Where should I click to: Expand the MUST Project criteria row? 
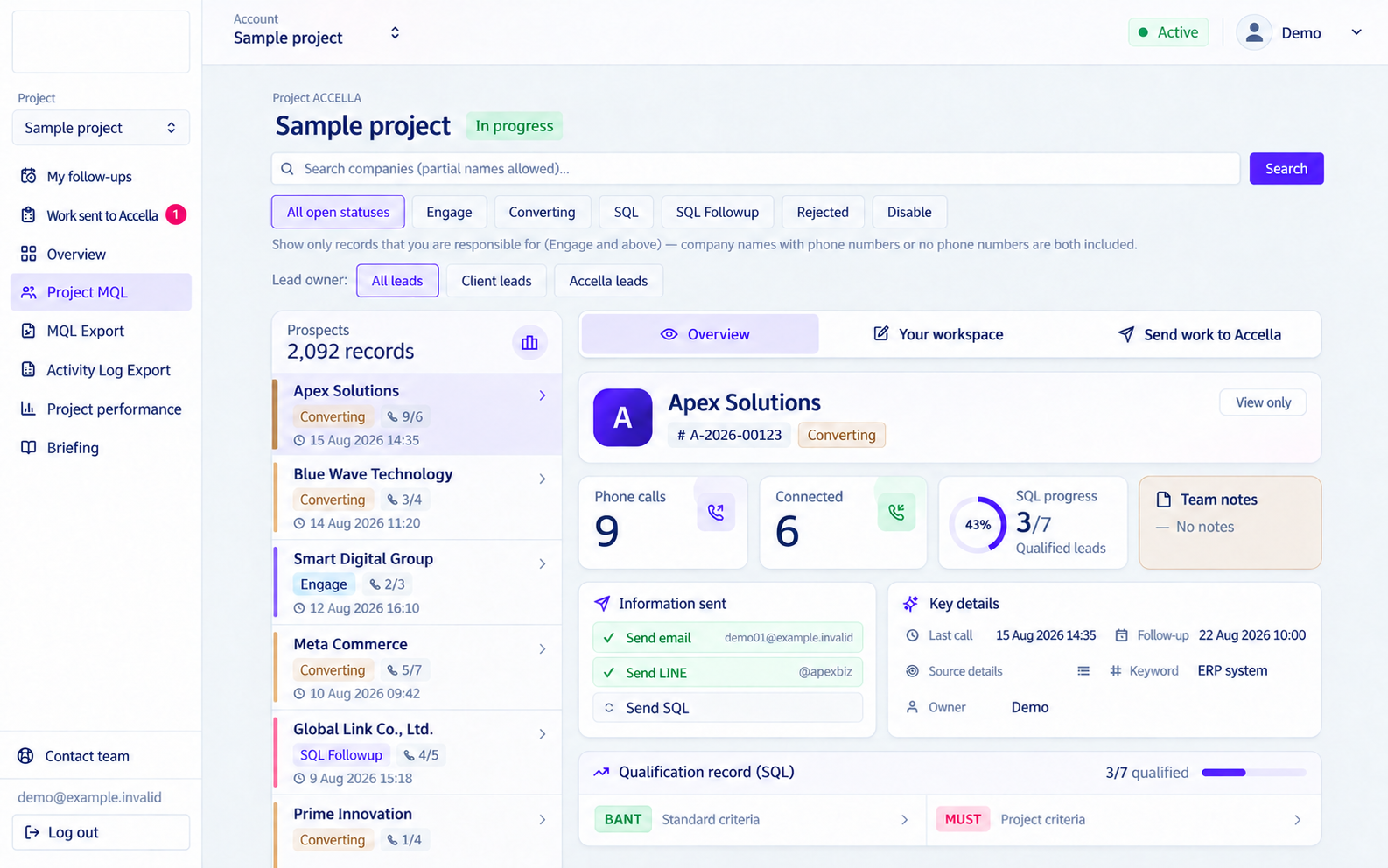click(x=1124, y=820)
